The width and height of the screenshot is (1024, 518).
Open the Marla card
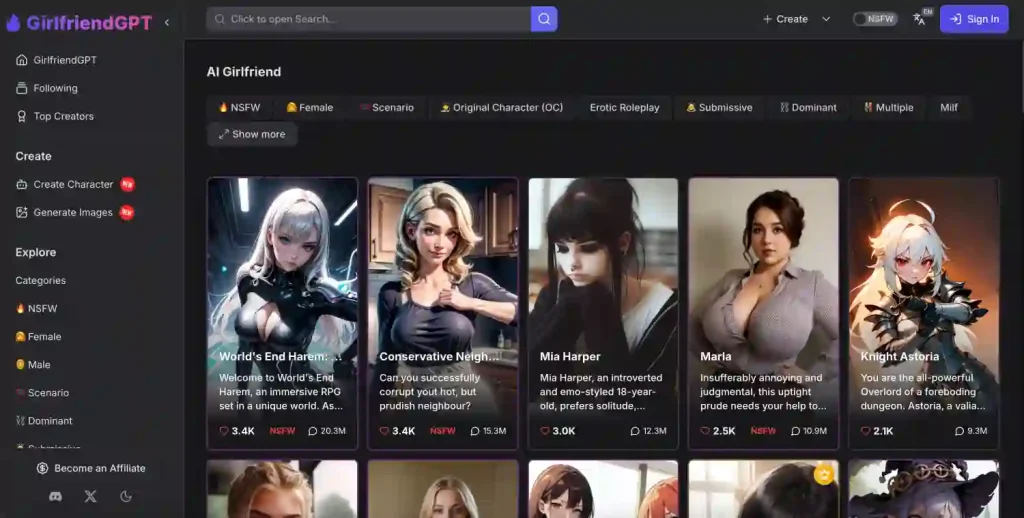tap(763, 314)
